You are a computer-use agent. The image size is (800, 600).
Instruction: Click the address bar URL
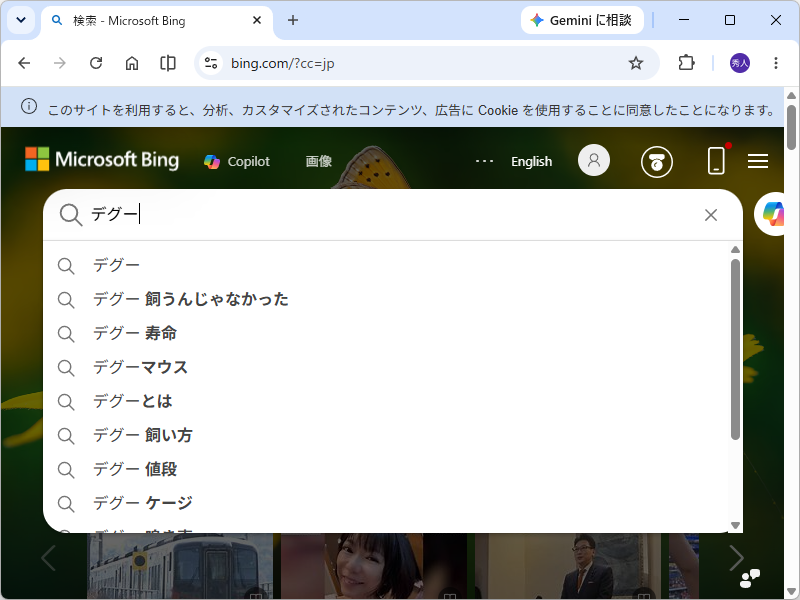coord(283,63)
